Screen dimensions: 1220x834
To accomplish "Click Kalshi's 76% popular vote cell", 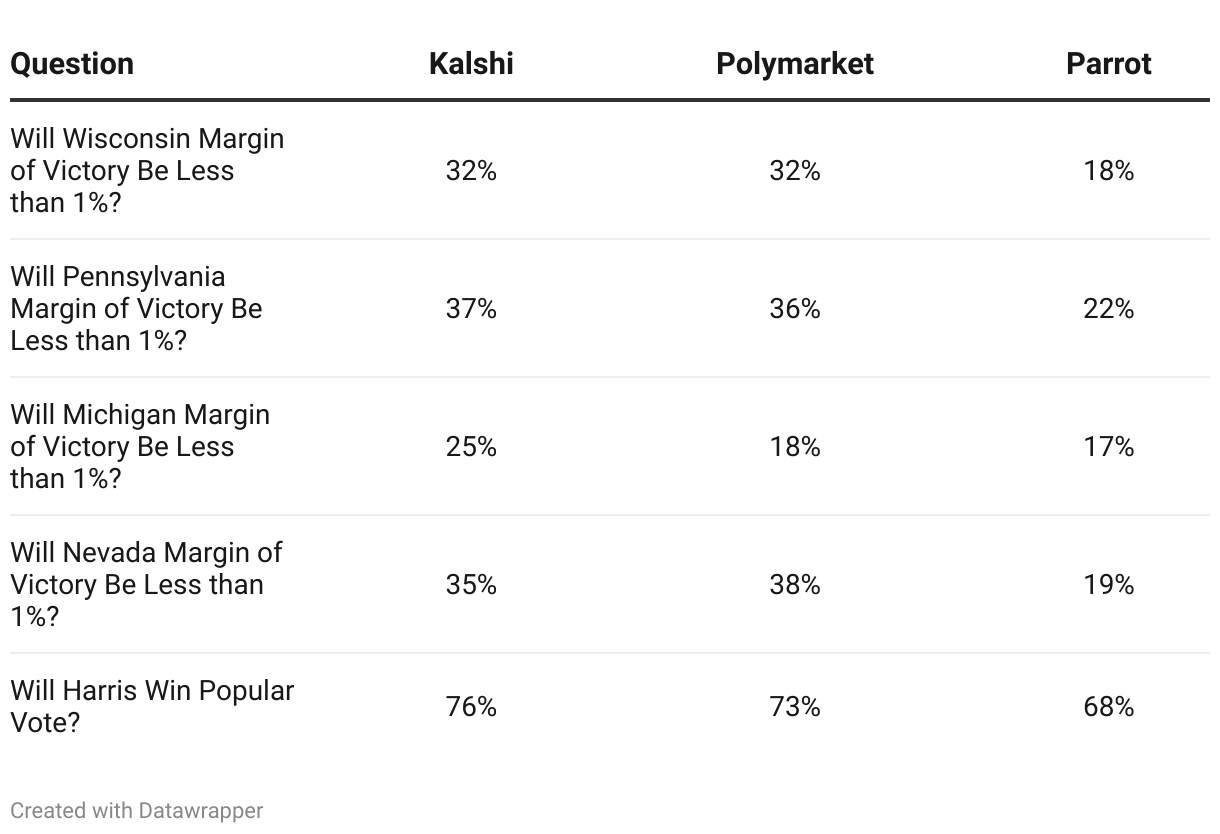I will coord(471,707).
